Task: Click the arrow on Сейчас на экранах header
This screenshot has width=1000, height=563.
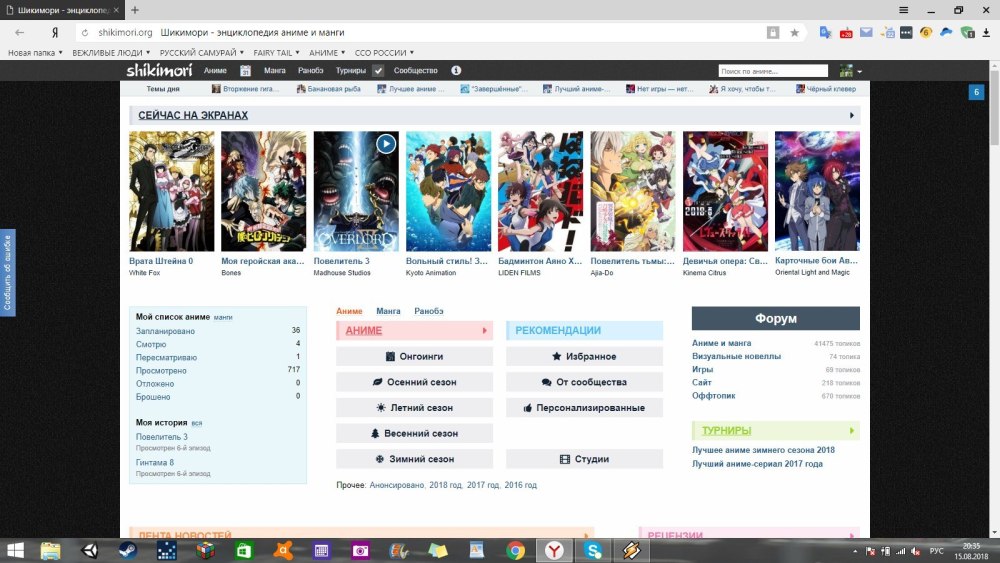Action: click(x=851, y=115)
